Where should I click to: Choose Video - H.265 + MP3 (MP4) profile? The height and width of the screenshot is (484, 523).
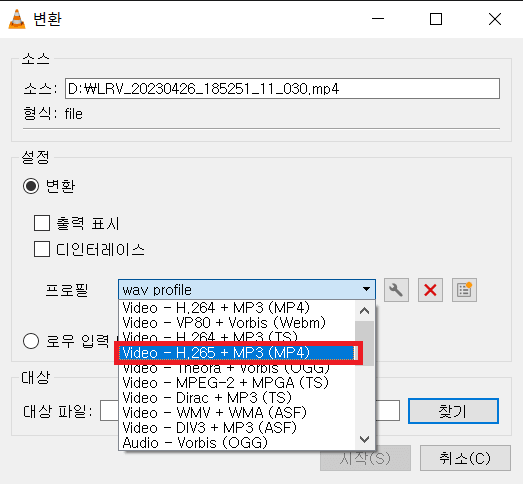237,353
